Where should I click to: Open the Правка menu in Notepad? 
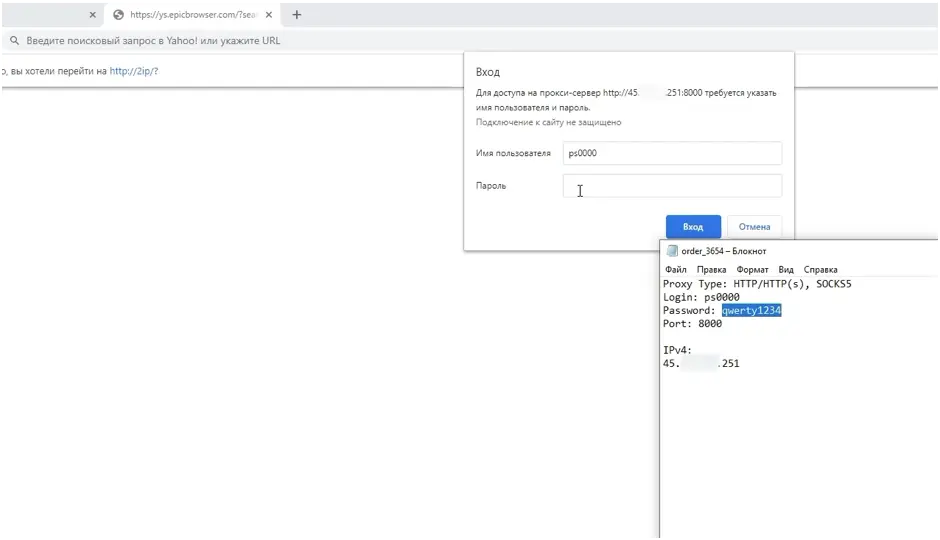coord(711,270)
